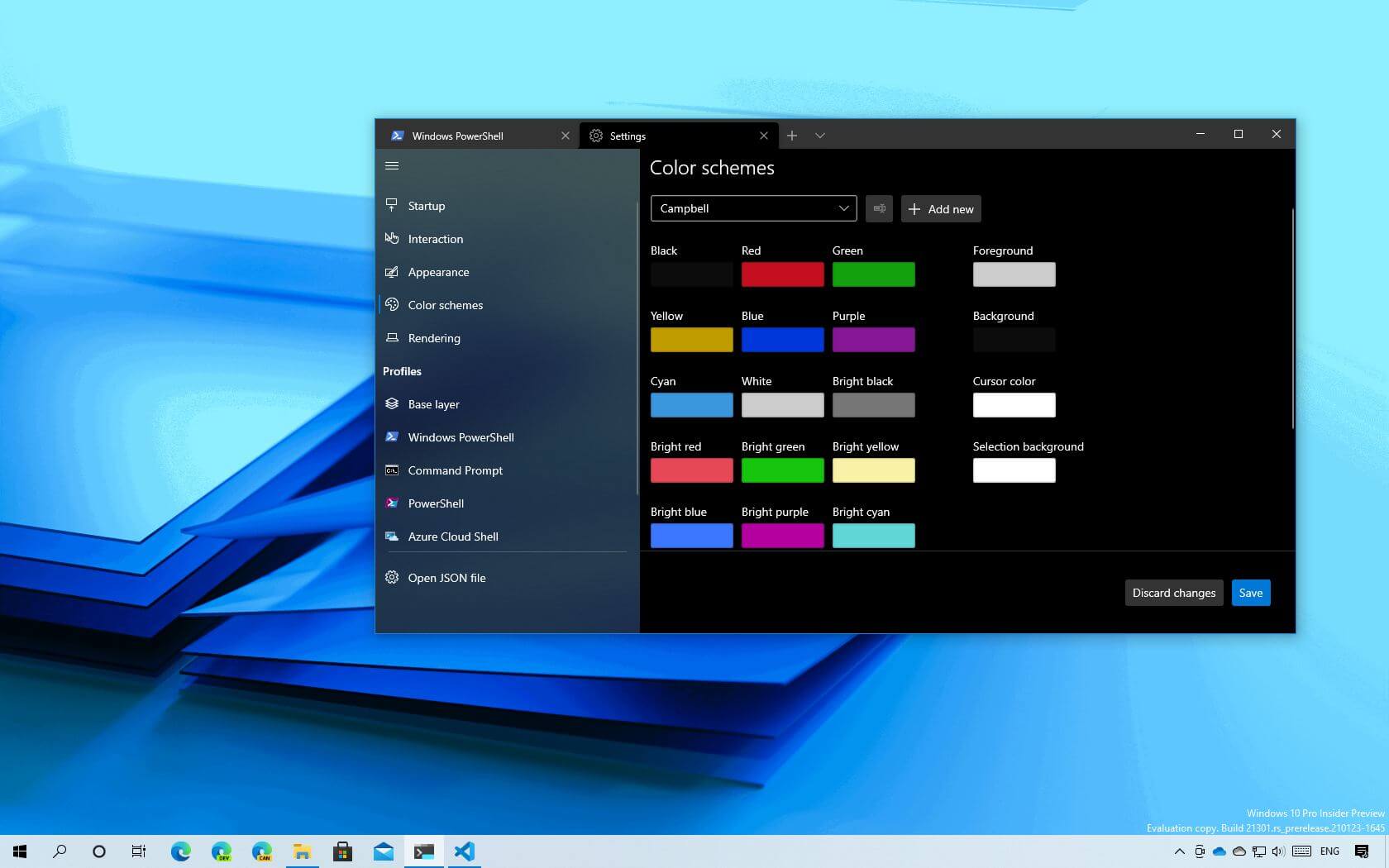Viewport: 1389px width, 868px height.
Task: Click the Appearance paintbrush icon
Action: [x=392, y=271]
